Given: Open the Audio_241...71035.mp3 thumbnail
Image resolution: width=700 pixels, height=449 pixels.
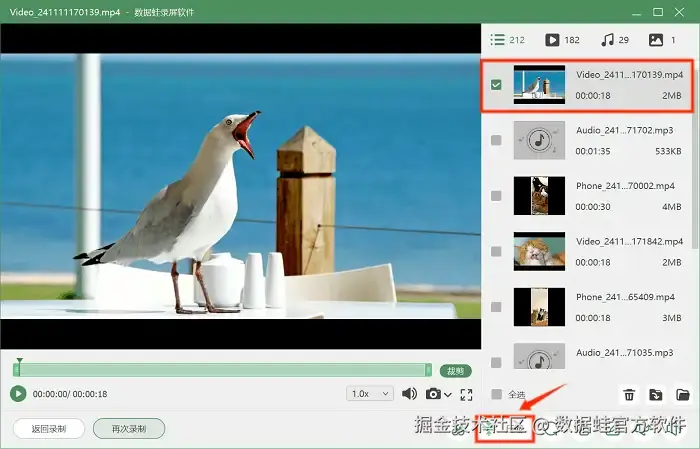Looking at the screenshot, I should [x=539, y=356].
